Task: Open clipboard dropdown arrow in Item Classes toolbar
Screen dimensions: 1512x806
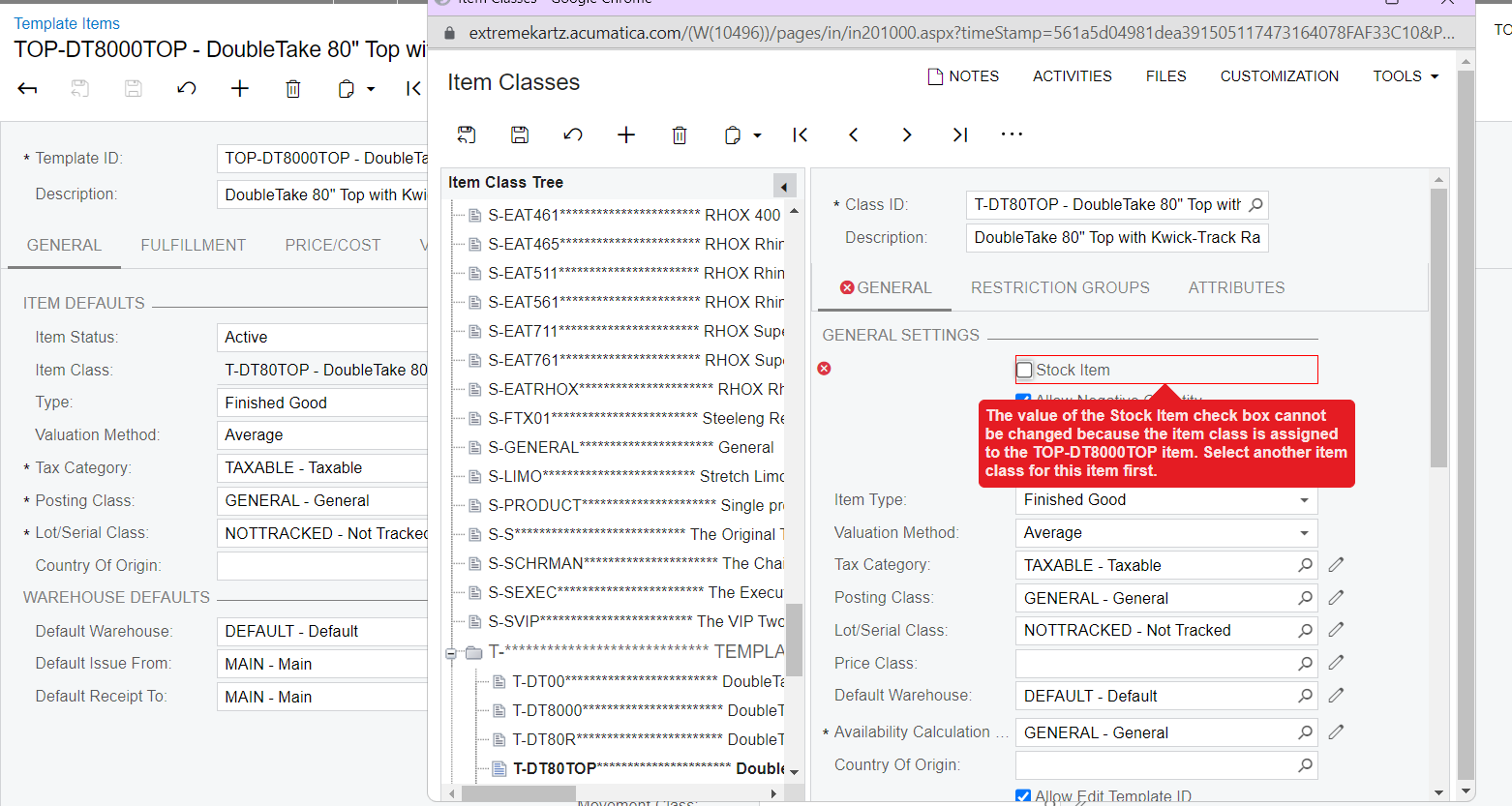Action: [757, 135]
